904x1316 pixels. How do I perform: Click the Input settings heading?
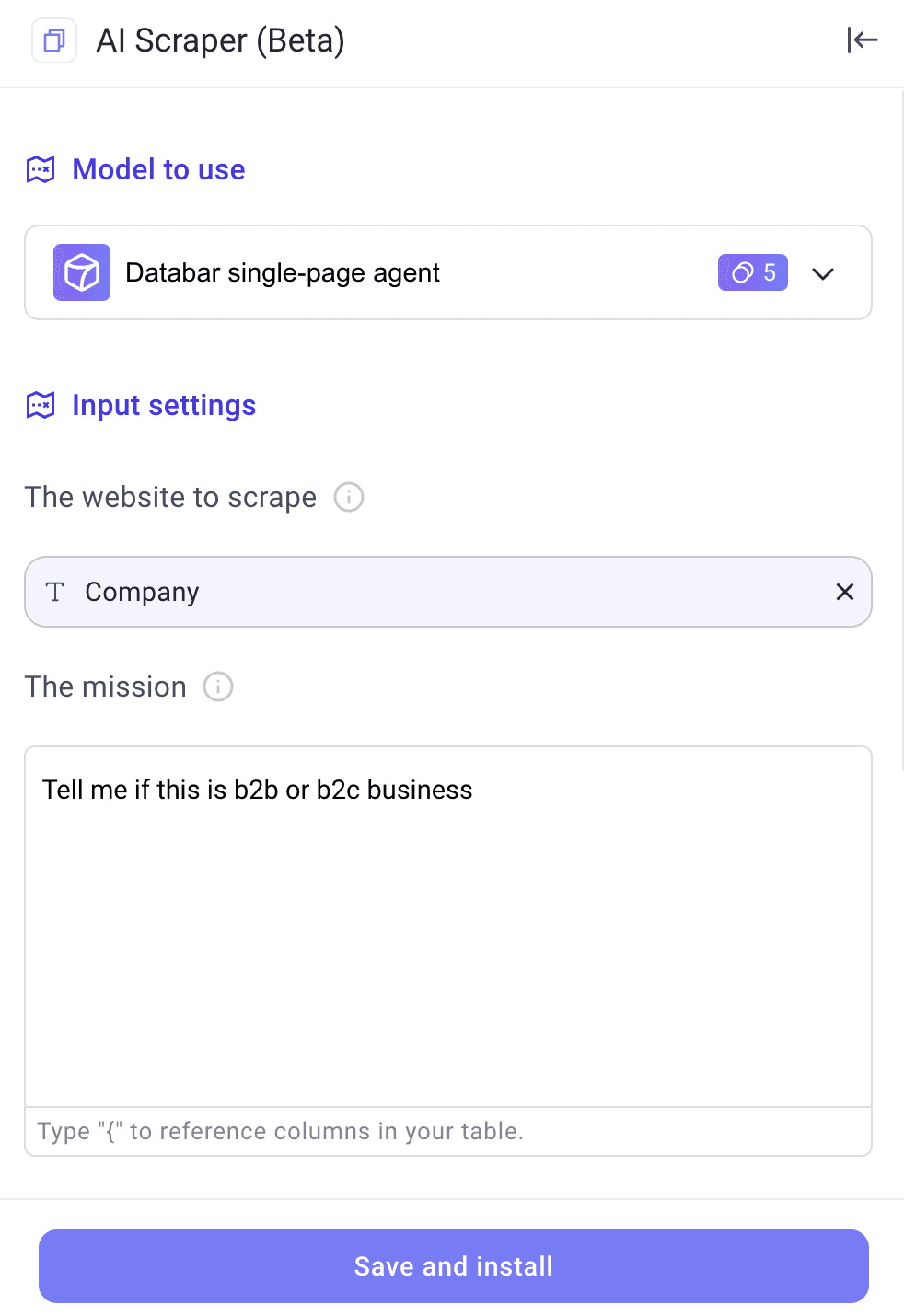tap(163, 405)
